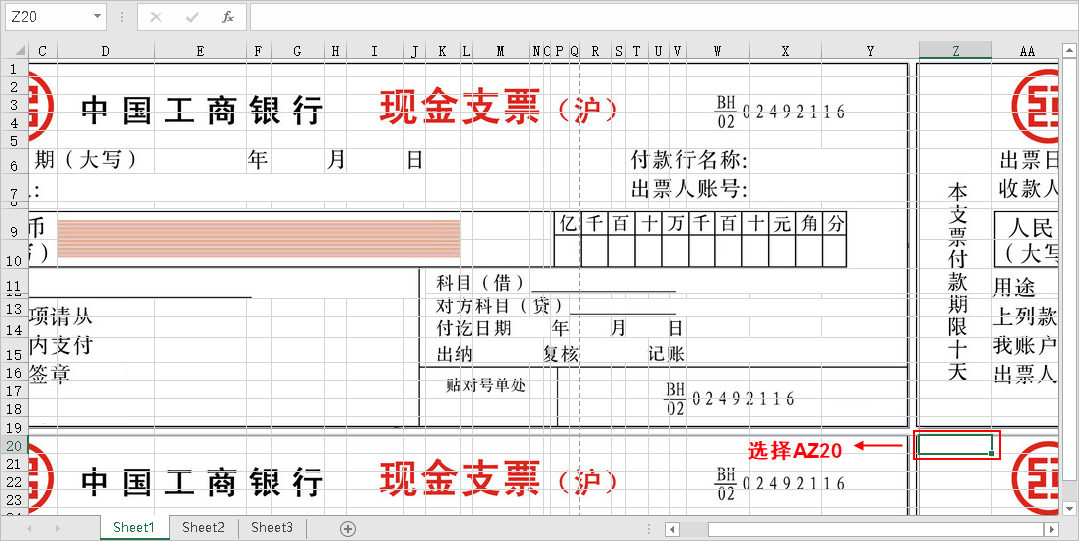
Task: Select column header W
Action: pos(717,51)
